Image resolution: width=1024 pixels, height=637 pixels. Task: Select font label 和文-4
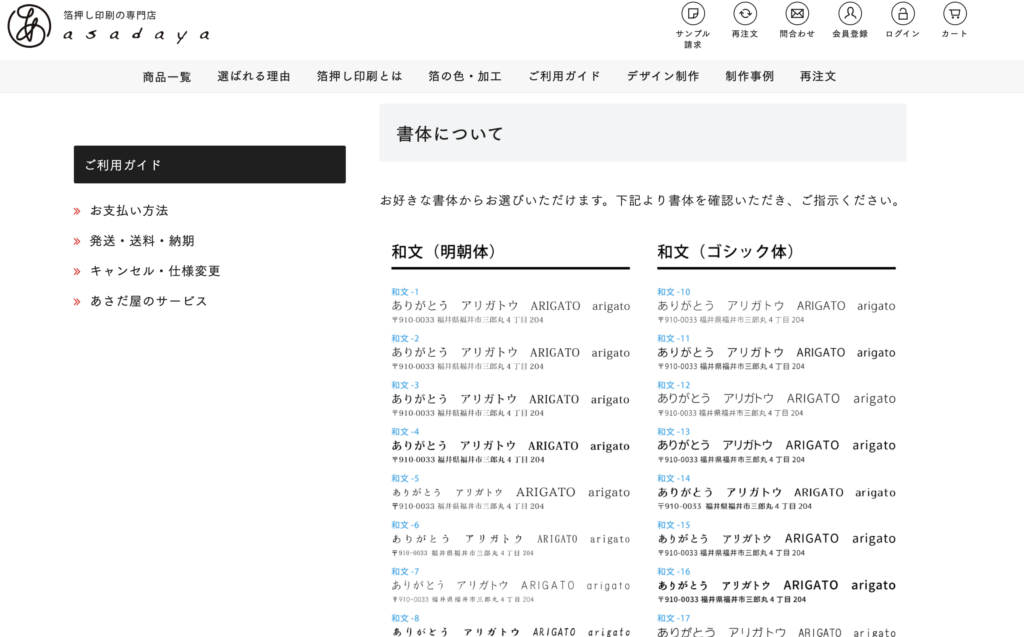coord(405,432)
